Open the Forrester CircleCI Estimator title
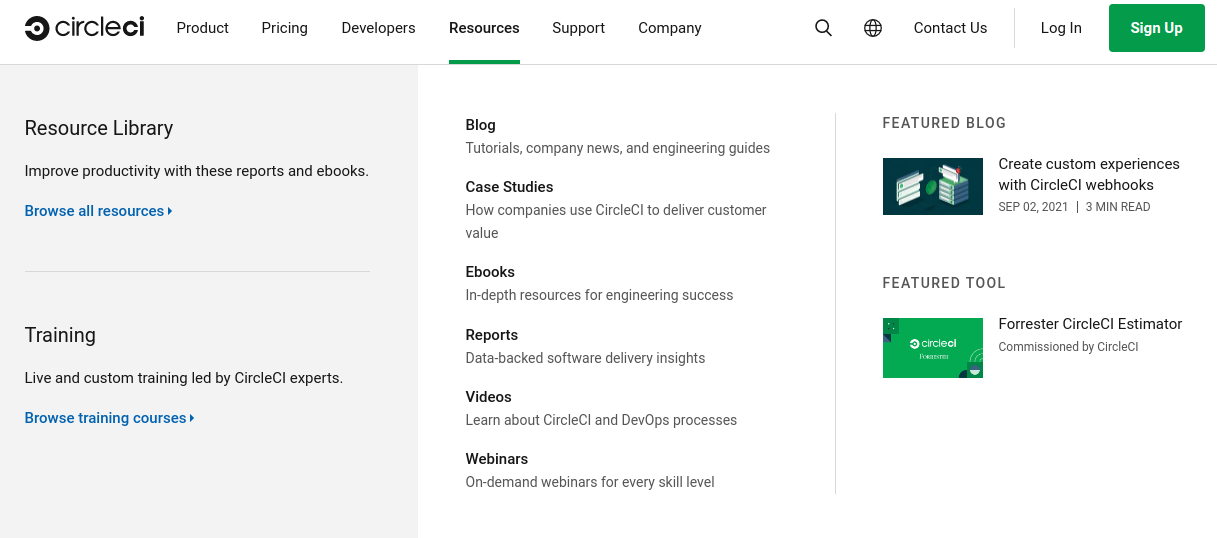1217x538 pixels. point(1090,324)
